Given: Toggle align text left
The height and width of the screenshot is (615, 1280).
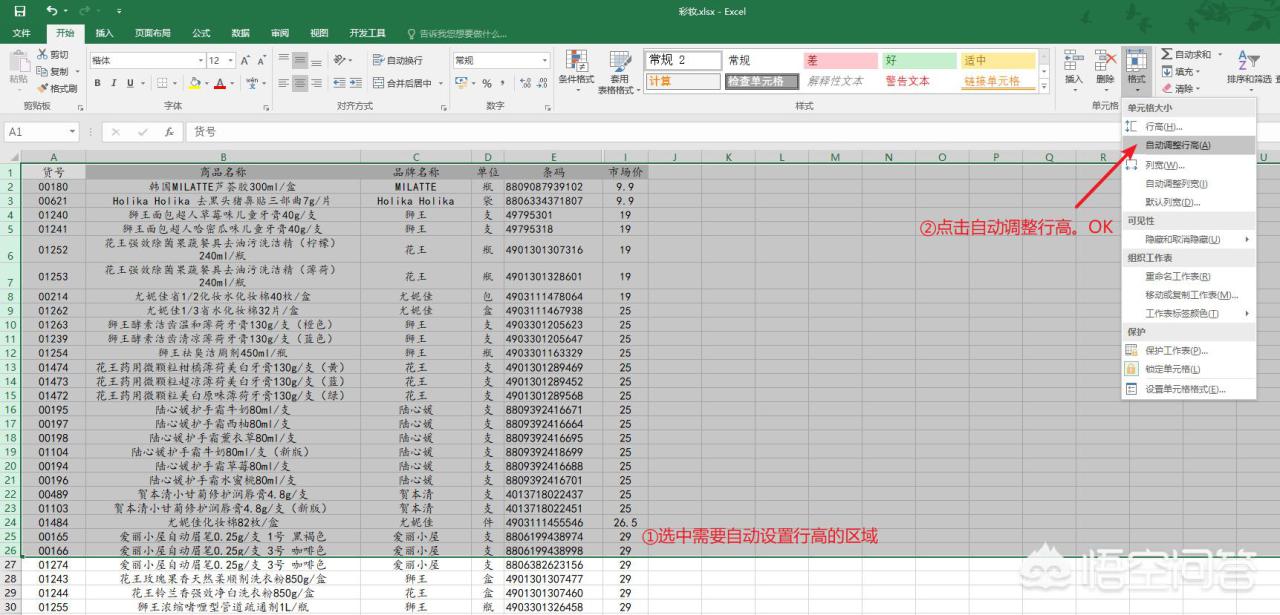Looking at the screenshot, I should pos(285,83).
